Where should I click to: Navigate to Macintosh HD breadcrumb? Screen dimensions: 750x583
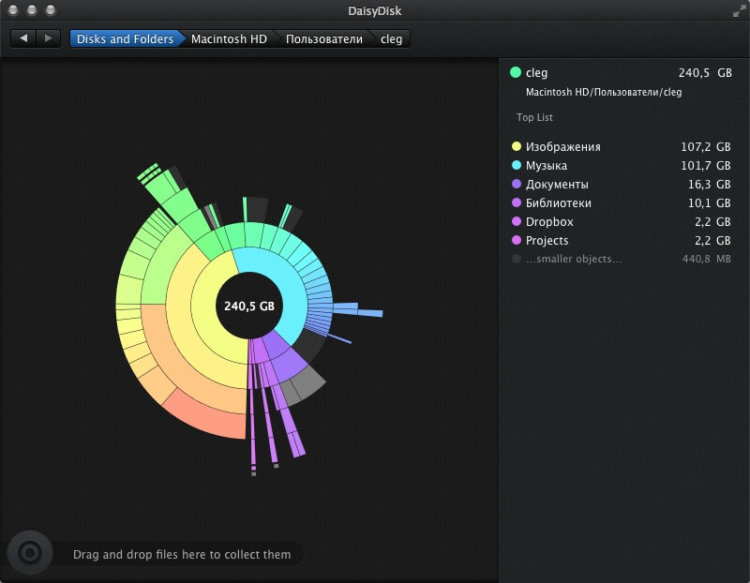click(229, 39)
